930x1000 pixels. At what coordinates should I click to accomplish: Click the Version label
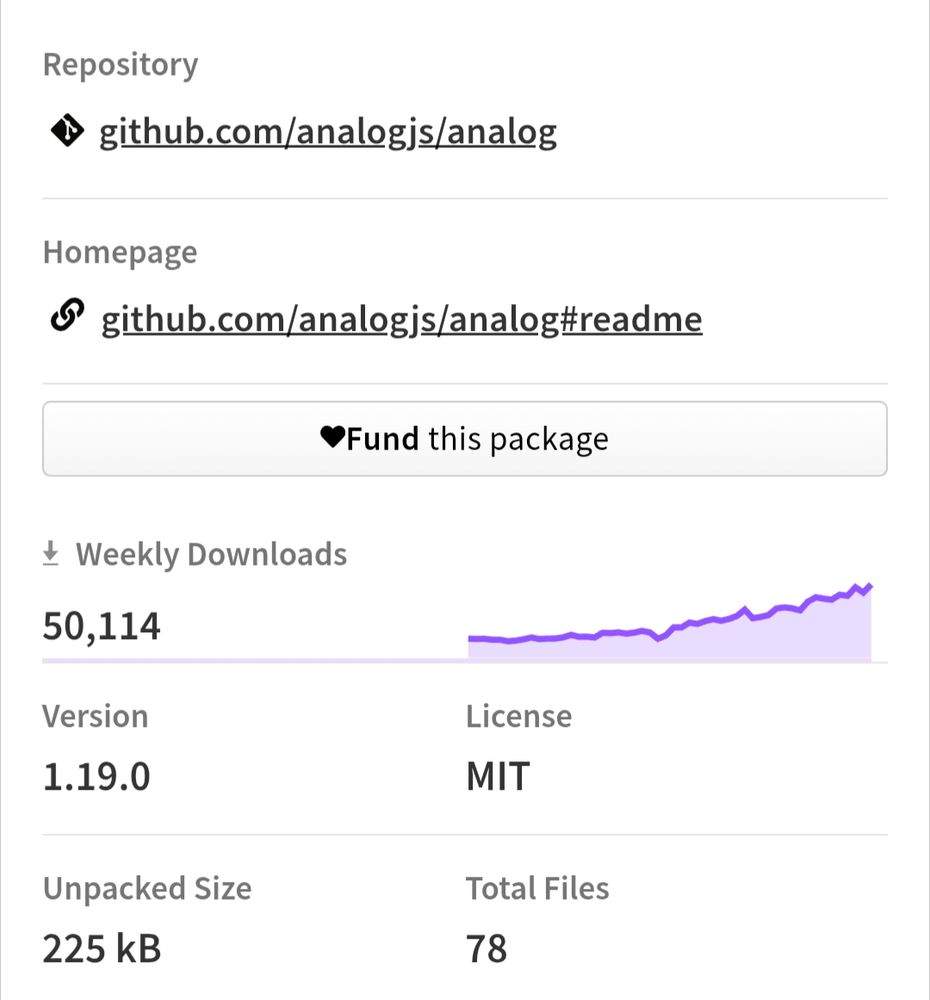[x=95, y=716]
